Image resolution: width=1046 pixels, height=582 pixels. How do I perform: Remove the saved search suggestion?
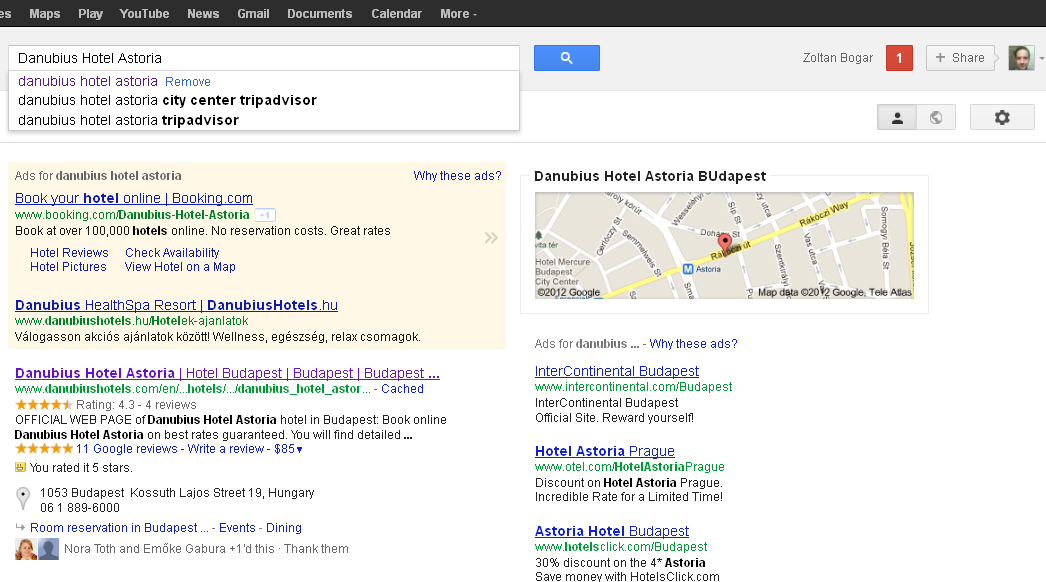pos(187,81)
